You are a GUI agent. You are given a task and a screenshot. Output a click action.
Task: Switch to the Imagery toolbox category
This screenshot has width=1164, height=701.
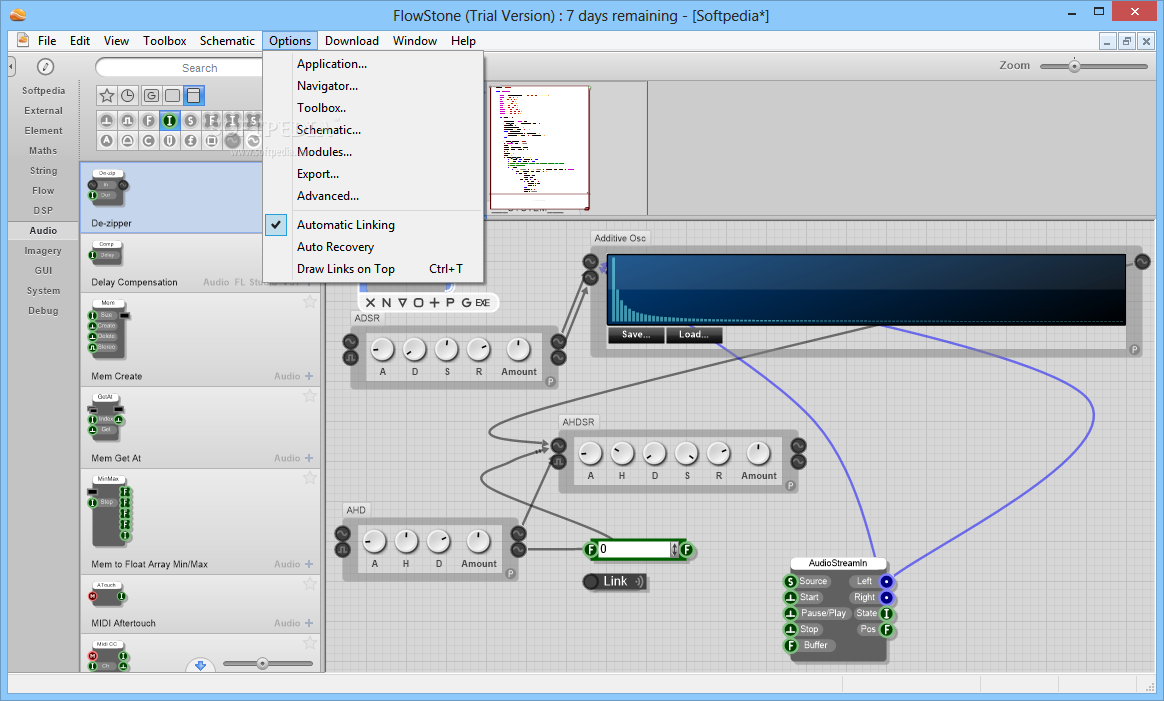(43, 251)
